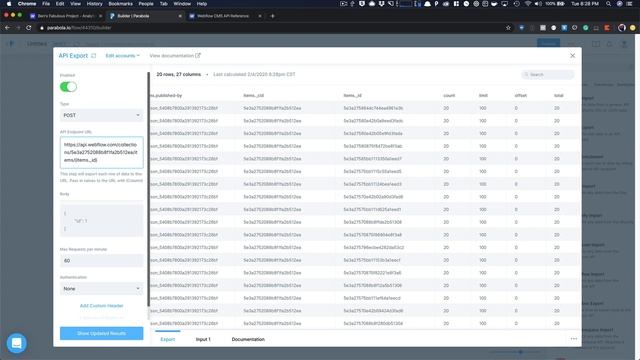Open the Bookmarks menu in menu bar
This screenshot has height=360, width=640.
[x=120, y=4]
